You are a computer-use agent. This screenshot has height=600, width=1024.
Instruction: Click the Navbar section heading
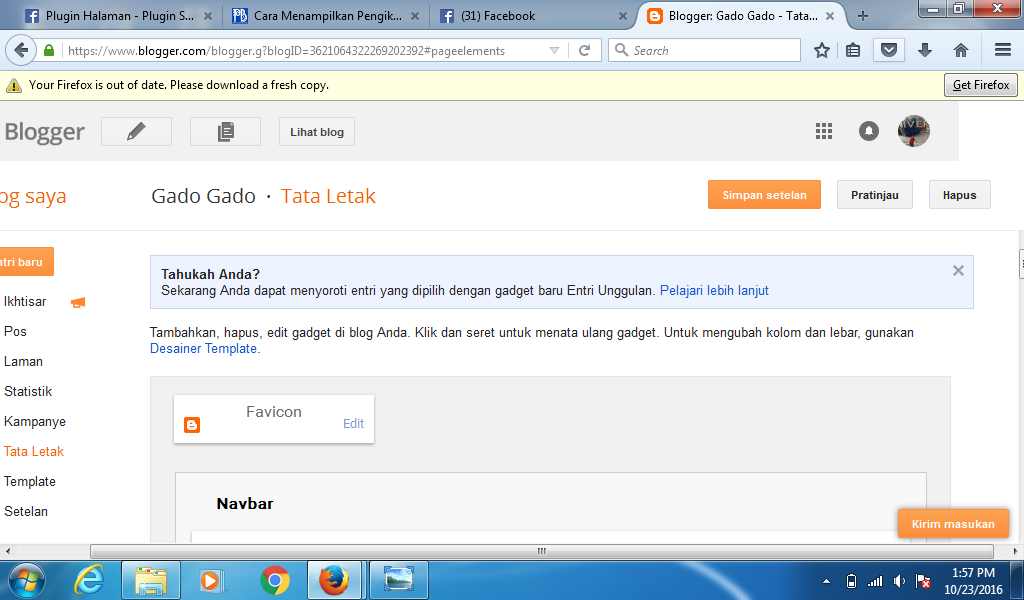245,503
